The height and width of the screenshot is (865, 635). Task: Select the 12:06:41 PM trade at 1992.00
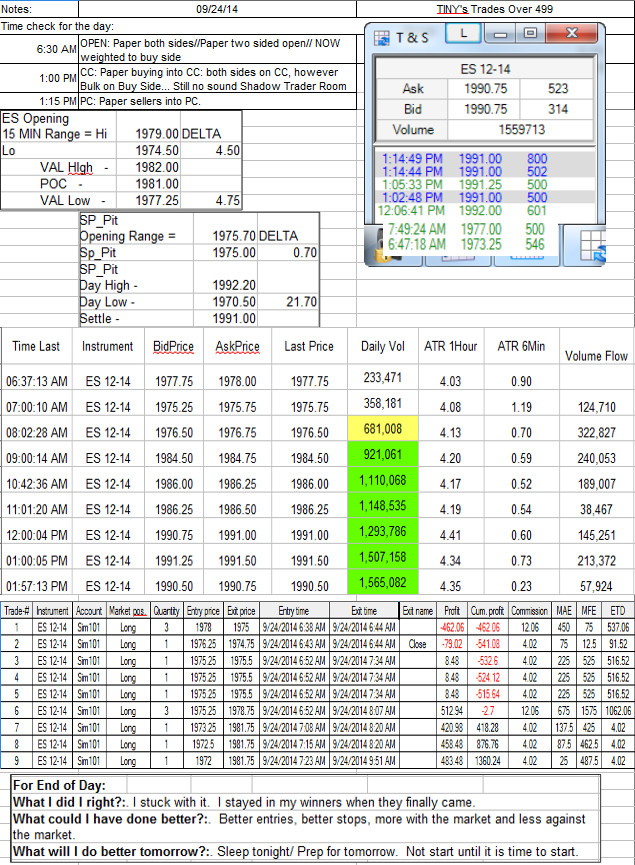coord(485,210)
